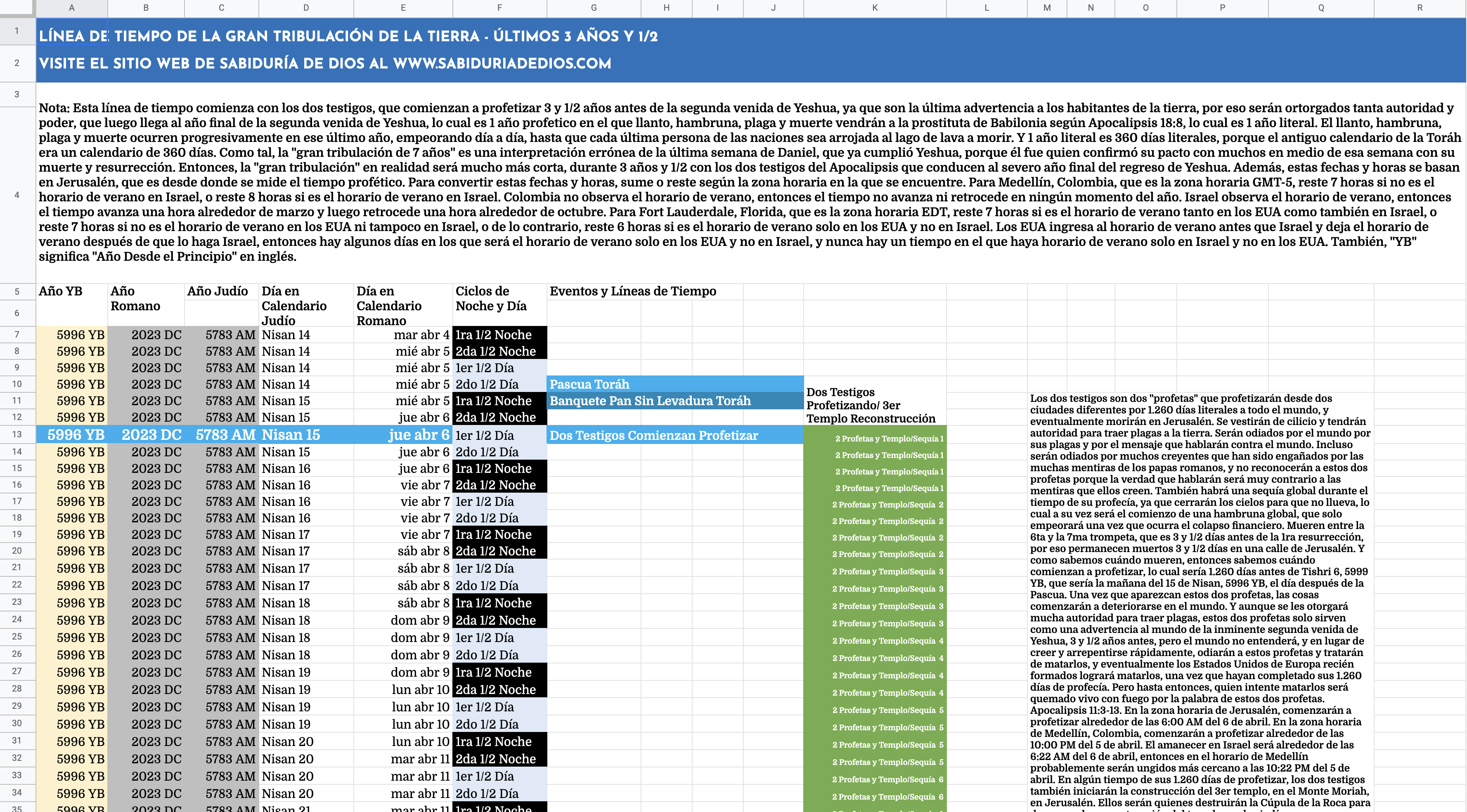Click the 'Dos Testigos Comienzan Profetizar' cell
This screenshot has width=1467, height=812.
[x=675, y=435]
